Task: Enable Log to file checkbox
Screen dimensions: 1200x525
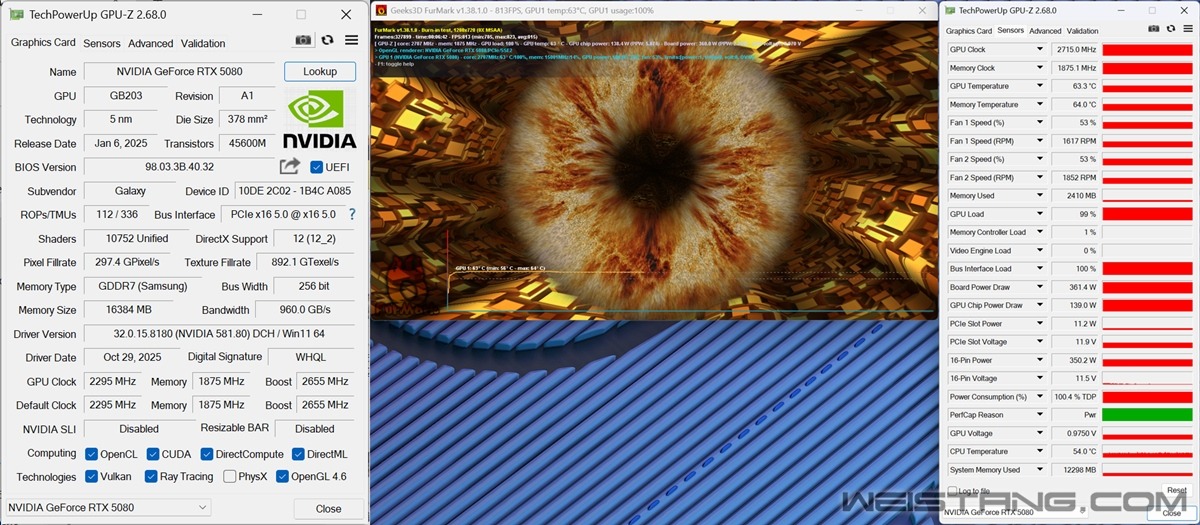Action: (x=951, y=491)
